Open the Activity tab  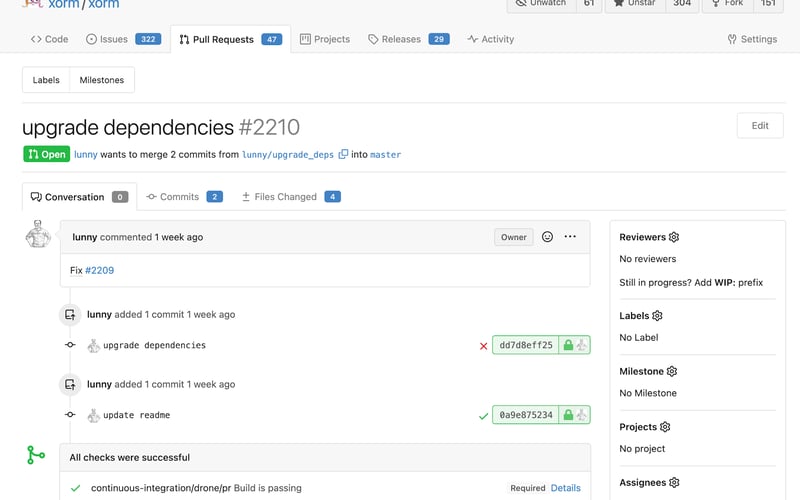point(490,39)
